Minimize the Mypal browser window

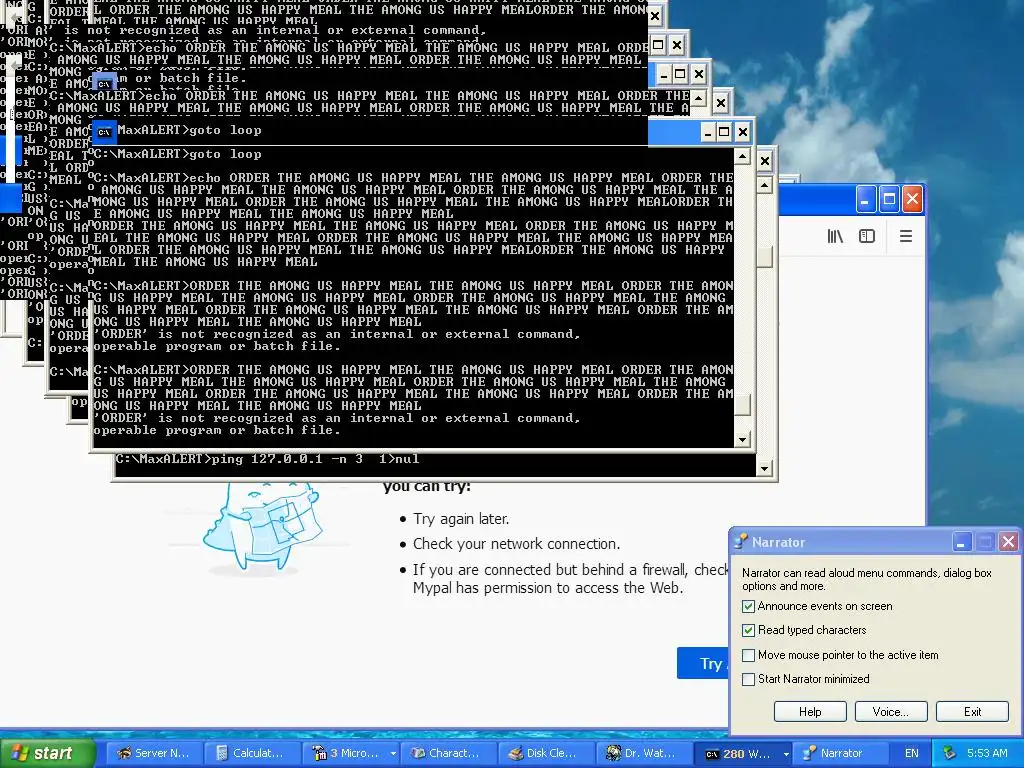pos(865,200)
